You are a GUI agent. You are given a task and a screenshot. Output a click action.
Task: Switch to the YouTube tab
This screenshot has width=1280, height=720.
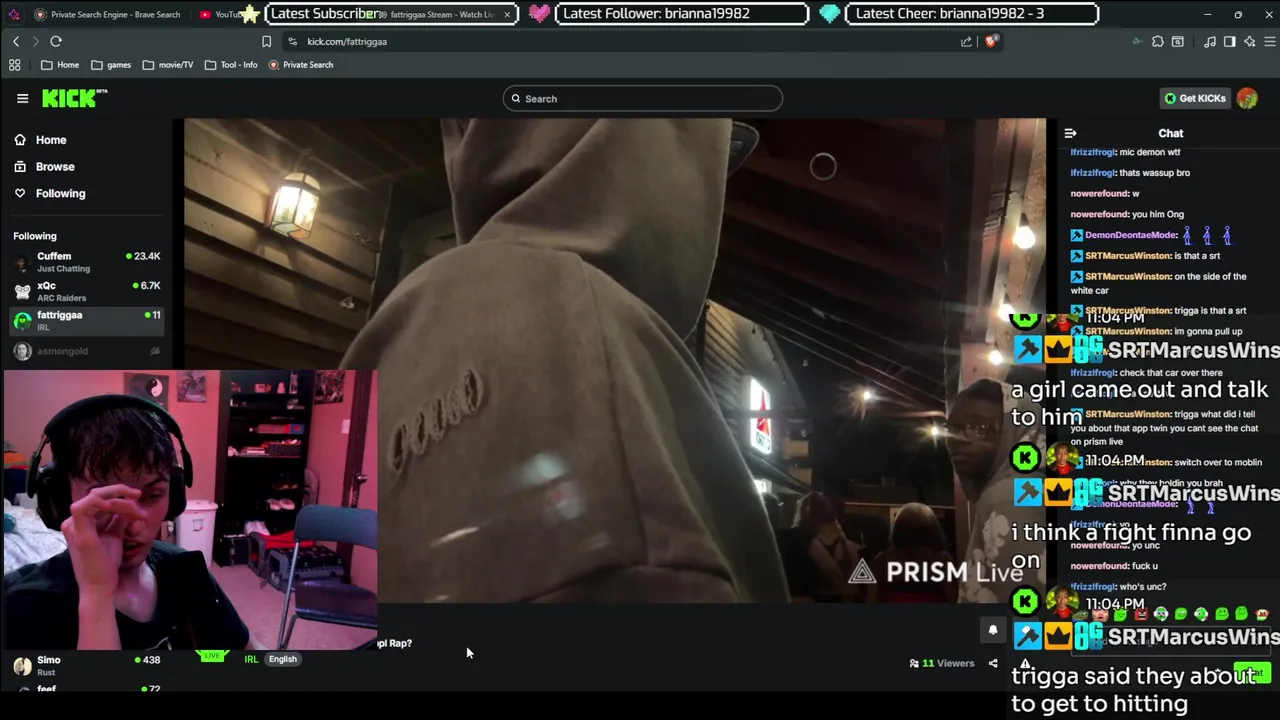pos(222,14)
